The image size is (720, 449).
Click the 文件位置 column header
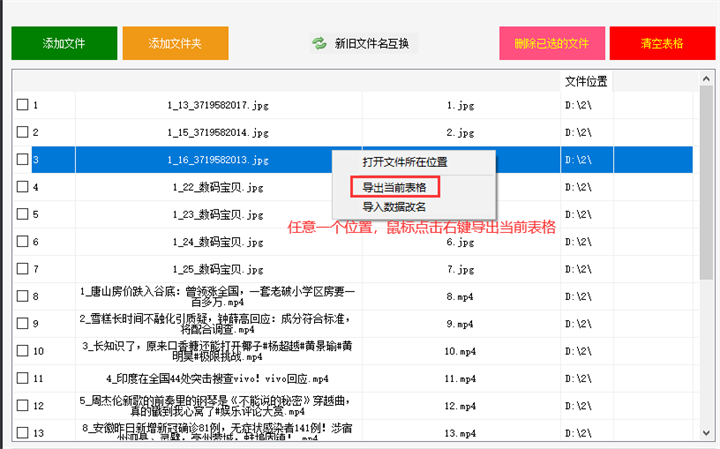coord(586,80)
